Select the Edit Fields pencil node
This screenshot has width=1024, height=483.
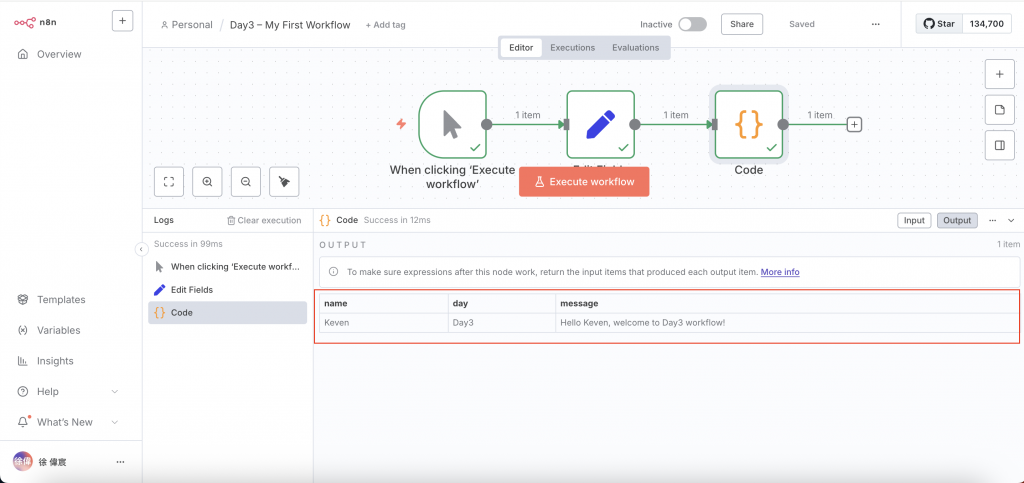pyautogui.click(x=601, y=124)
